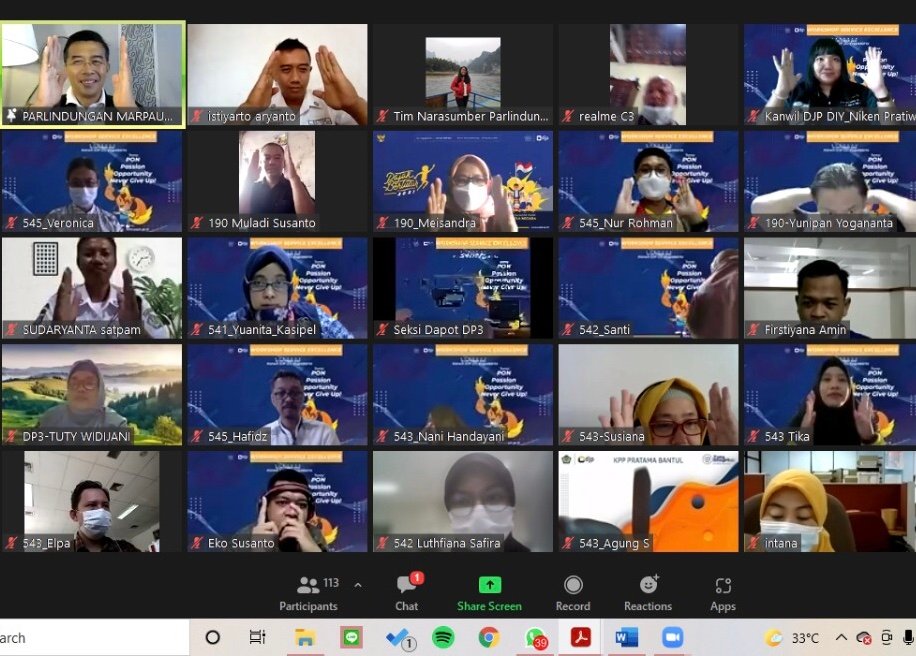Image resolution: width=916 pixels, height=656 pixels.
Task: Open the weather widget showing 33°C
Action: coord(792,637)
